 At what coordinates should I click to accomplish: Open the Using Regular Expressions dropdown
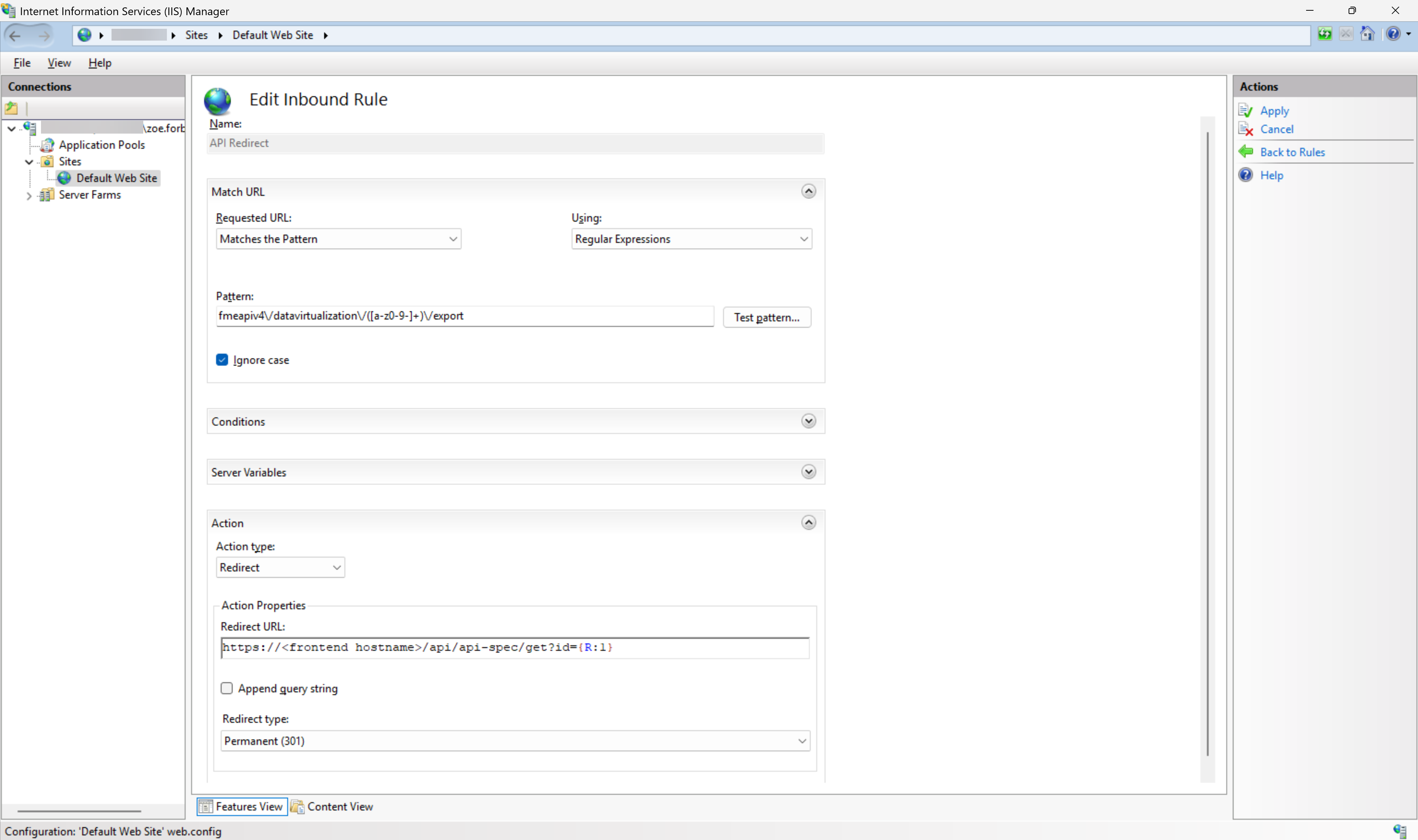tap(691, 239)
